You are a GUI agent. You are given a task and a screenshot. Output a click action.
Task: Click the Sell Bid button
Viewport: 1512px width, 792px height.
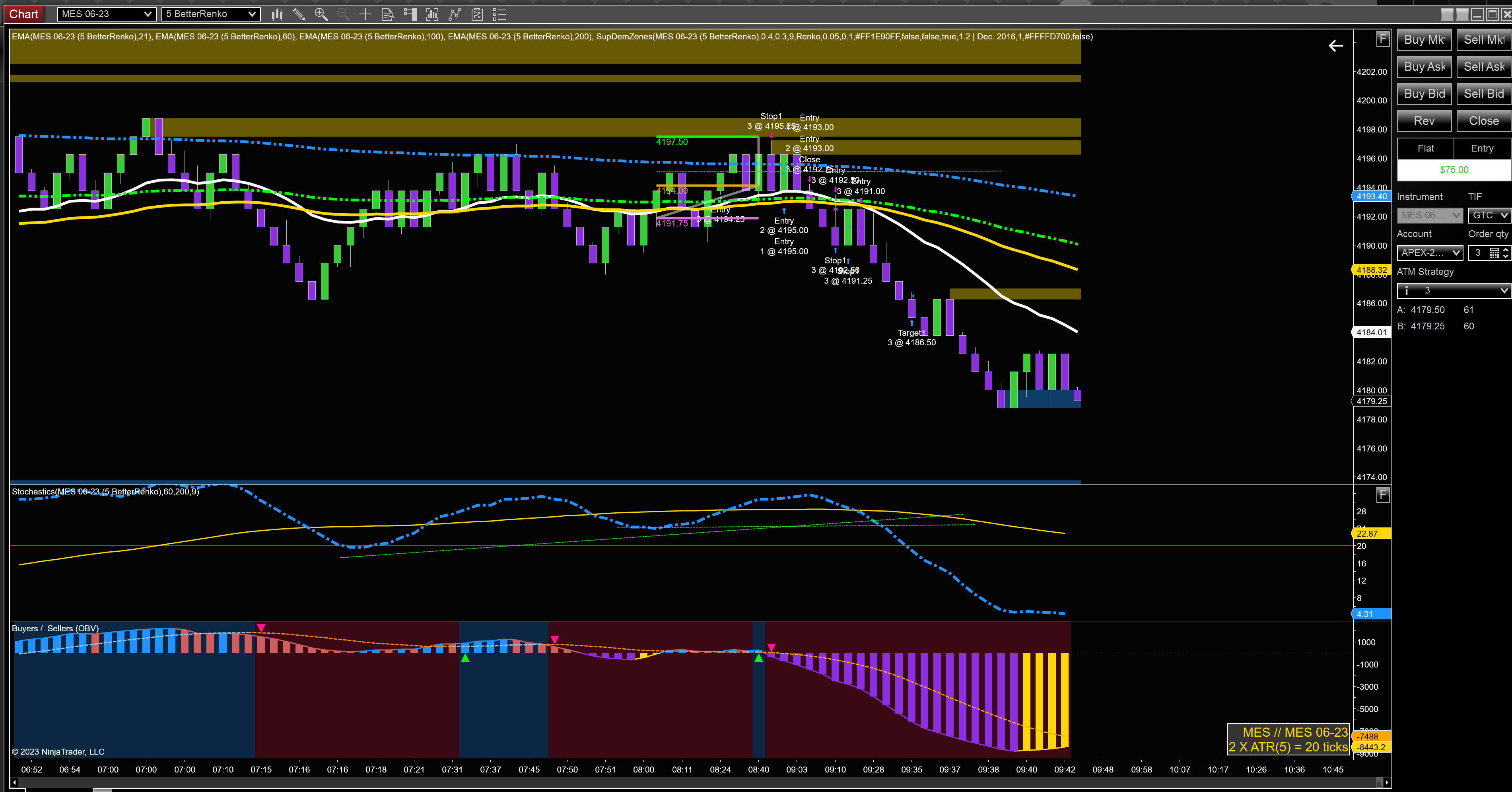pyautogui.click(x=1484, y=94)
